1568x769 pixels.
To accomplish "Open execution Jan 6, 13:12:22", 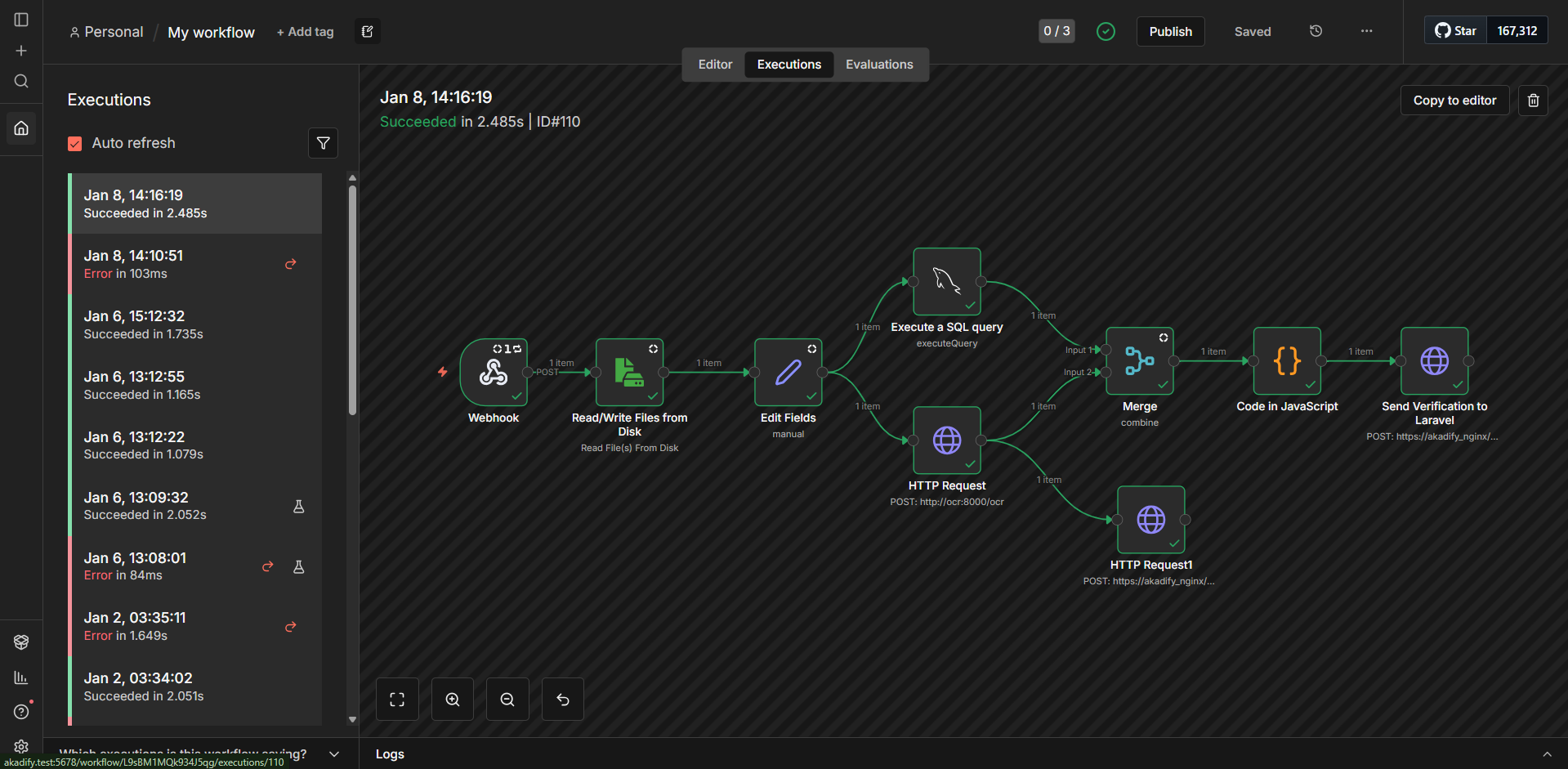I will click(x=196, y=445).
